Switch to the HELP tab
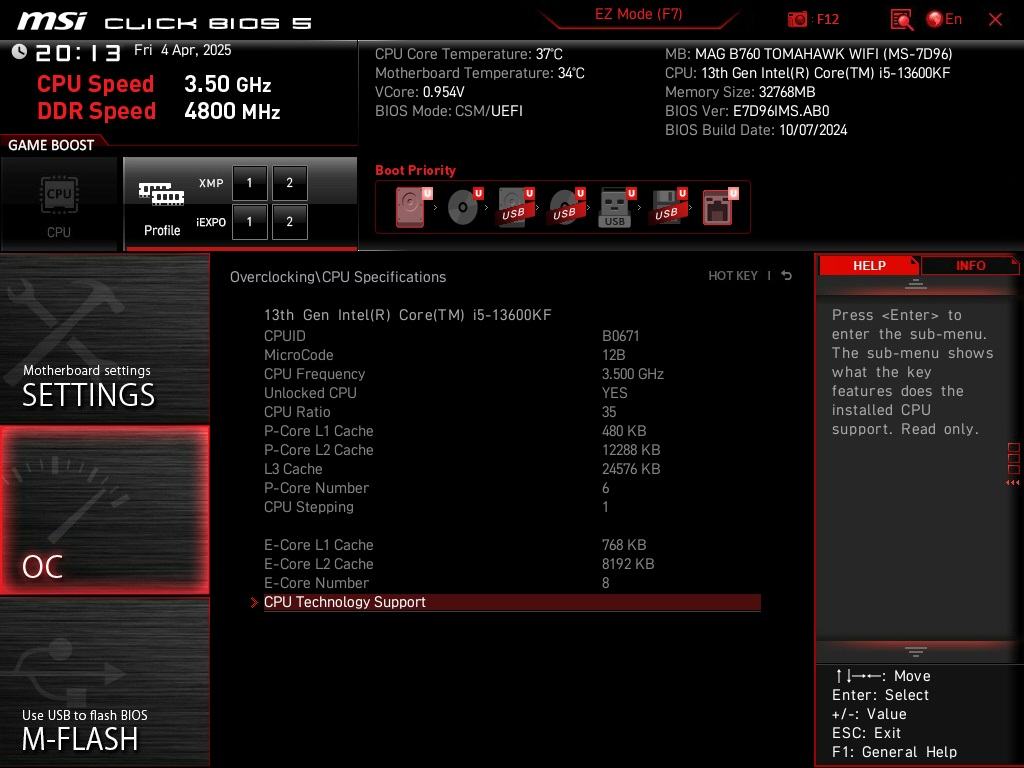 coord(869,266)
